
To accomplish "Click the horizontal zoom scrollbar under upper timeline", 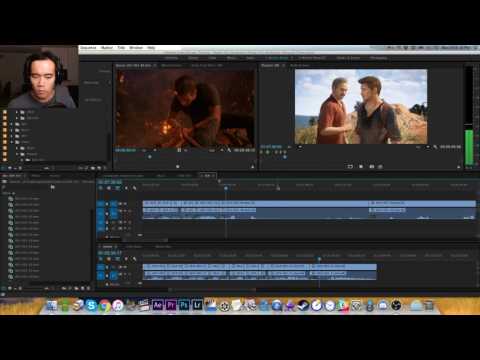I will [146, 240].
